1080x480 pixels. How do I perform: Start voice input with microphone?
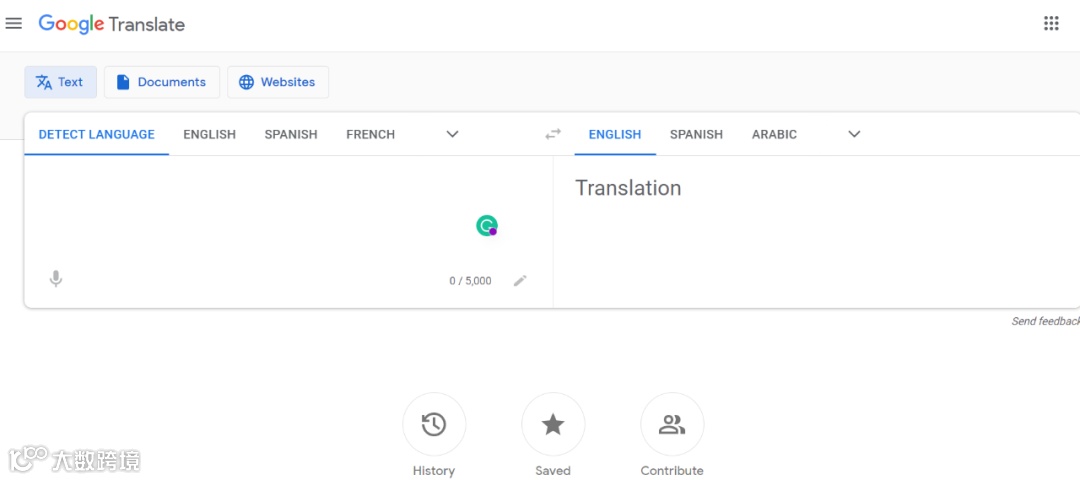[x=56, y=279]
